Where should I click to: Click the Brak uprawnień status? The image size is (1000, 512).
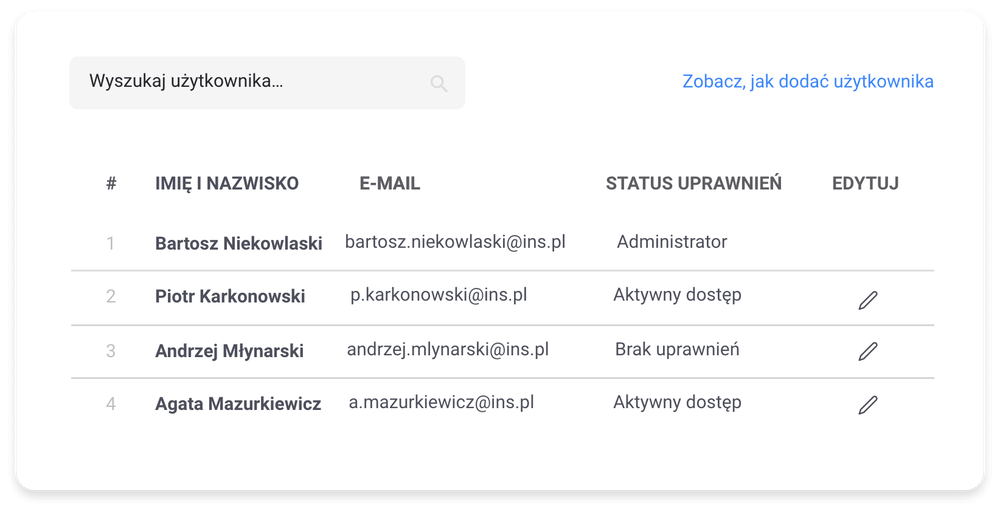tap(677, 349)
